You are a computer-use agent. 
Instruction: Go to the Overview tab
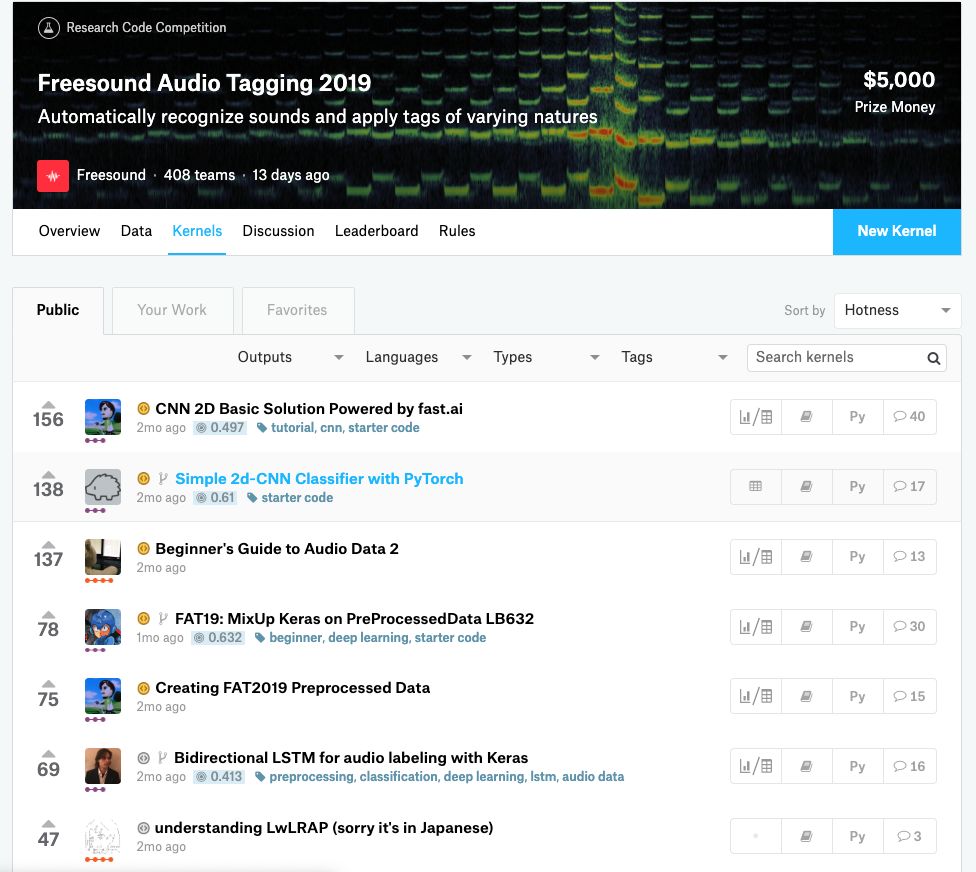pyautogui.click(x=69, y=232)
